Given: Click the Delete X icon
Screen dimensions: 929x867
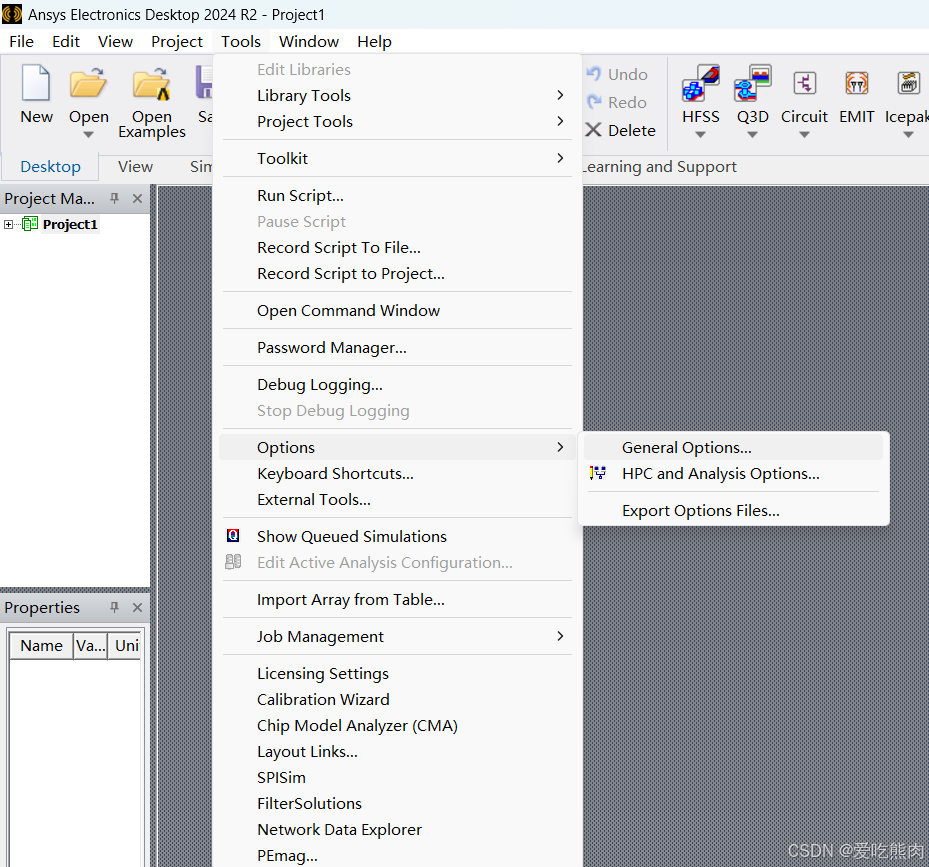Looking at the screenshot, I should (593, 130).
